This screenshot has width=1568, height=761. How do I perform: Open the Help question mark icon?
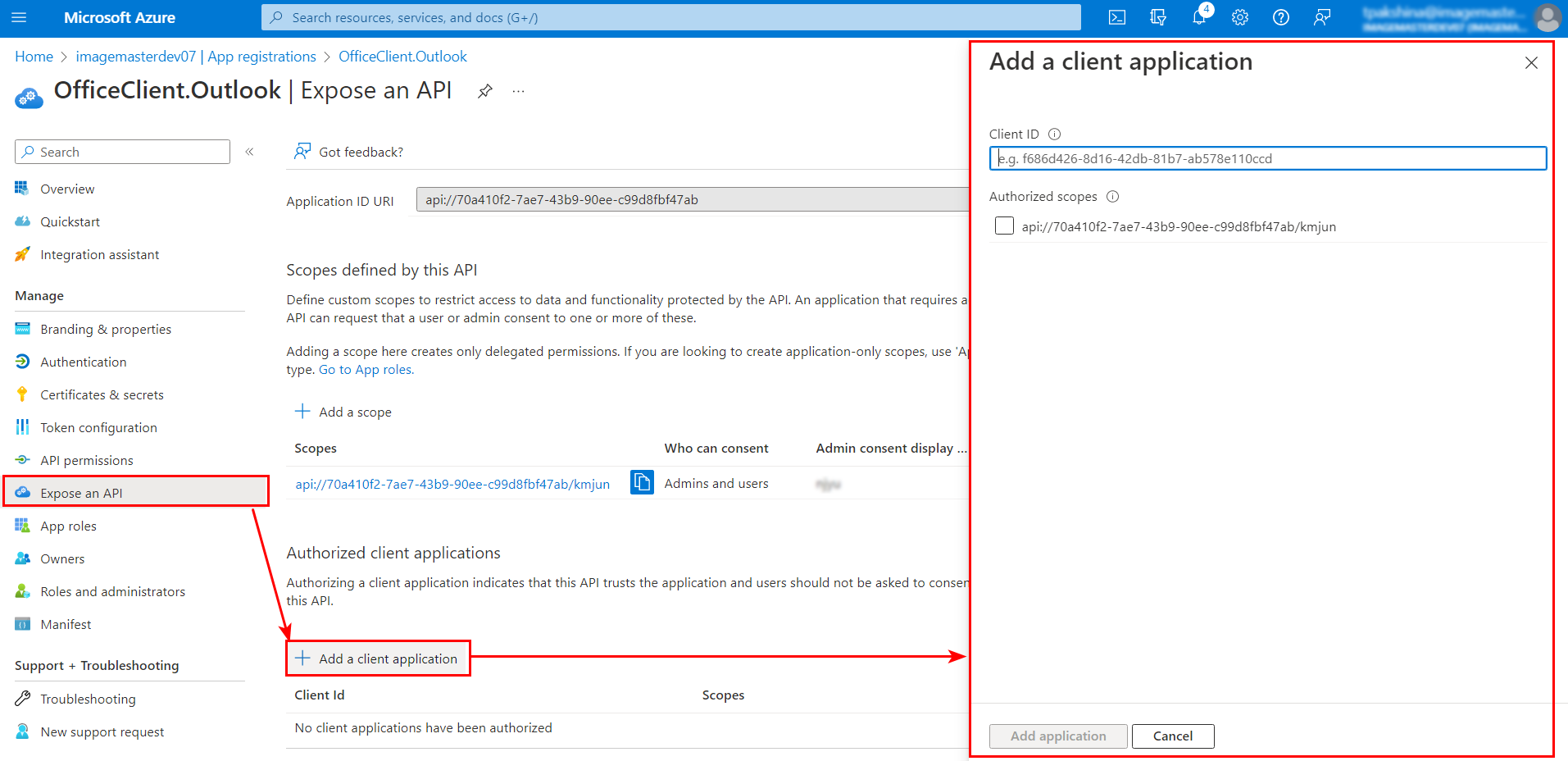coord(1280,17)
